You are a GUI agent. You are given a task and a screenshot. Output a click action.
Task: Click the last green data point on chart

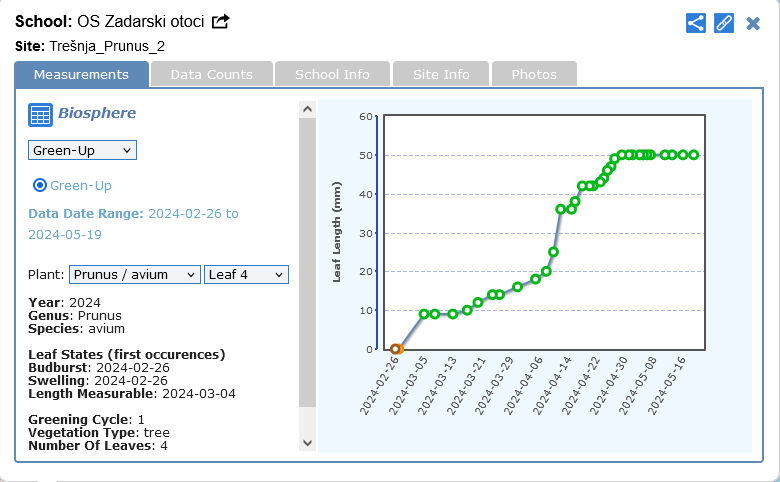point(694,155)
